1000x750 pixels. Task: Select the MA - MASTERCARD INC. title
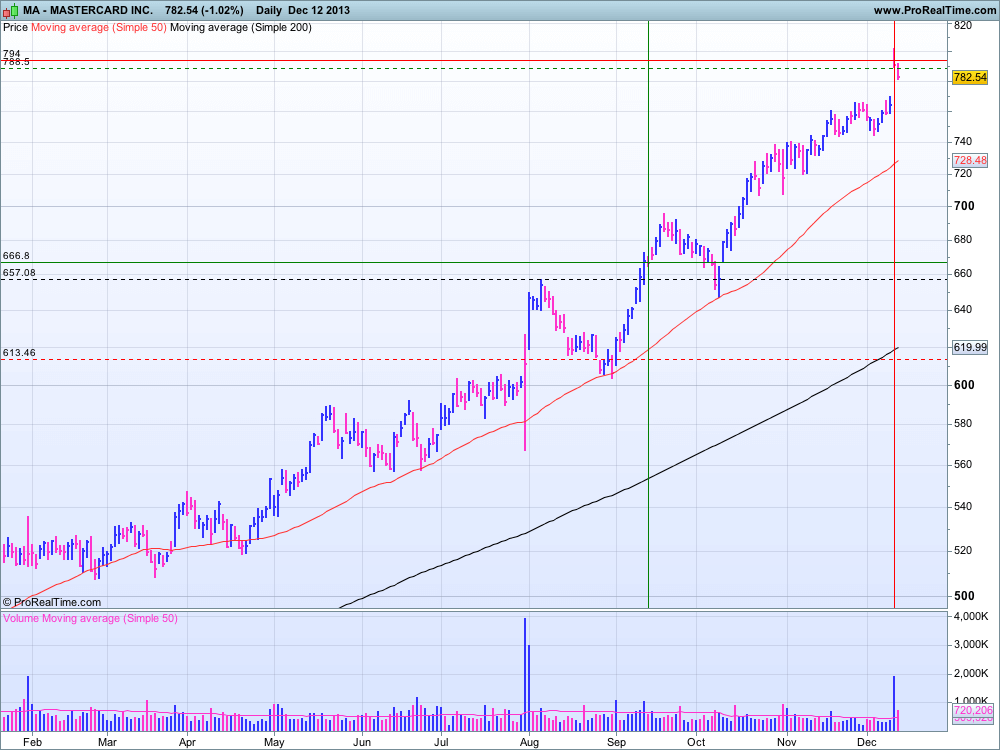click(x=88, y=10)
